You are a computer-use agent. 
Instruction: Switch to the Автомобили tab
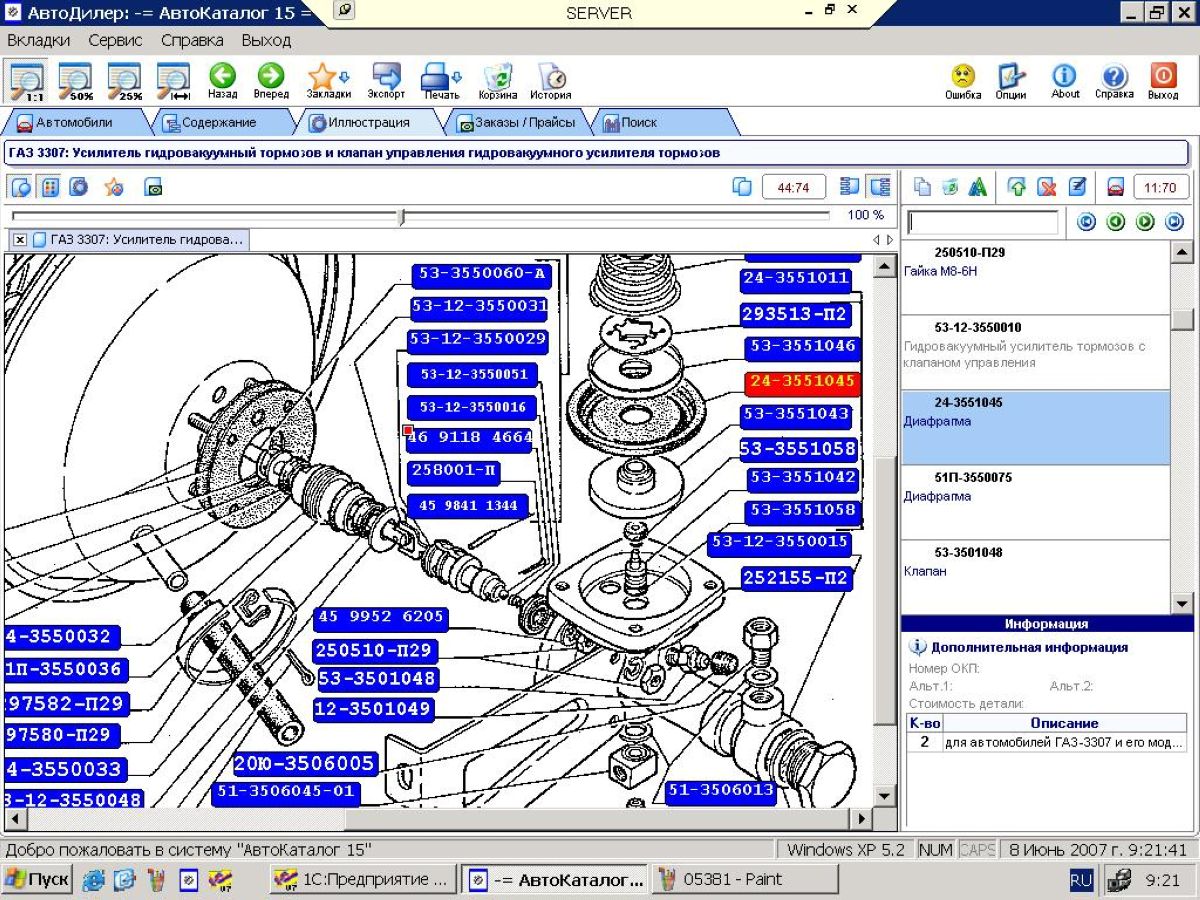point(72,123)
